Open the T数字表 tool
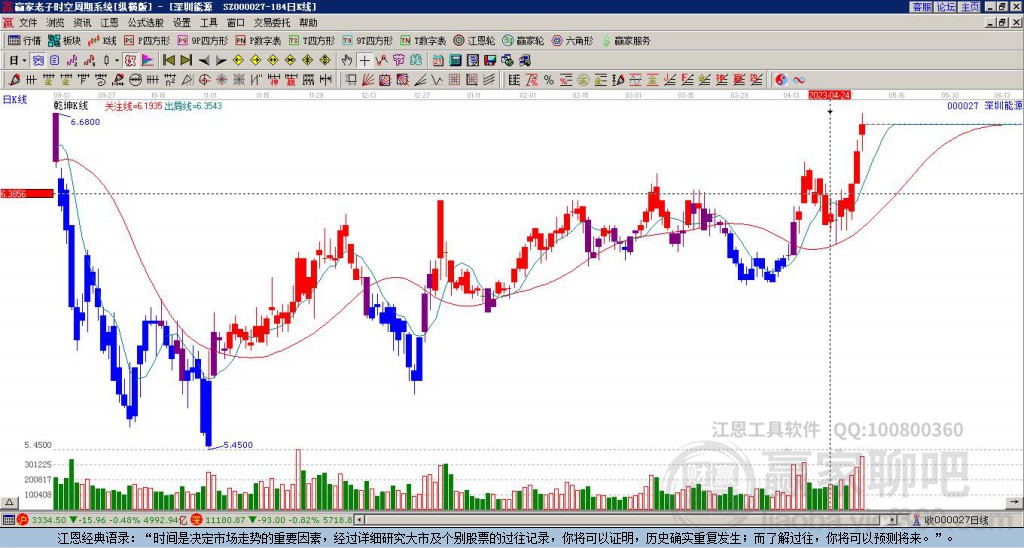 coord(424,40)
